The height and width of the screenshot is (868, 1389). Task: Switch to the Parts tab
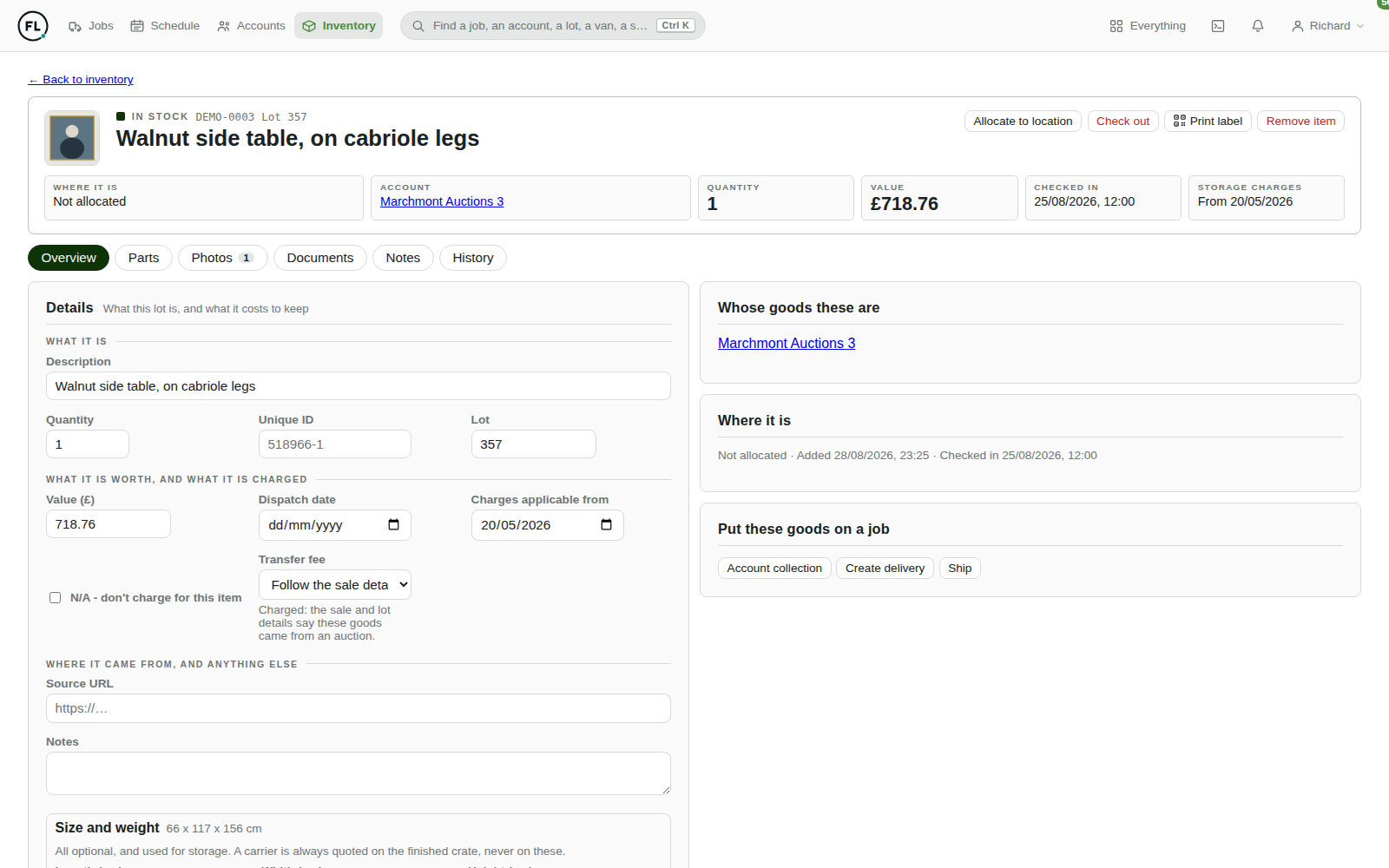click(143, 258)
